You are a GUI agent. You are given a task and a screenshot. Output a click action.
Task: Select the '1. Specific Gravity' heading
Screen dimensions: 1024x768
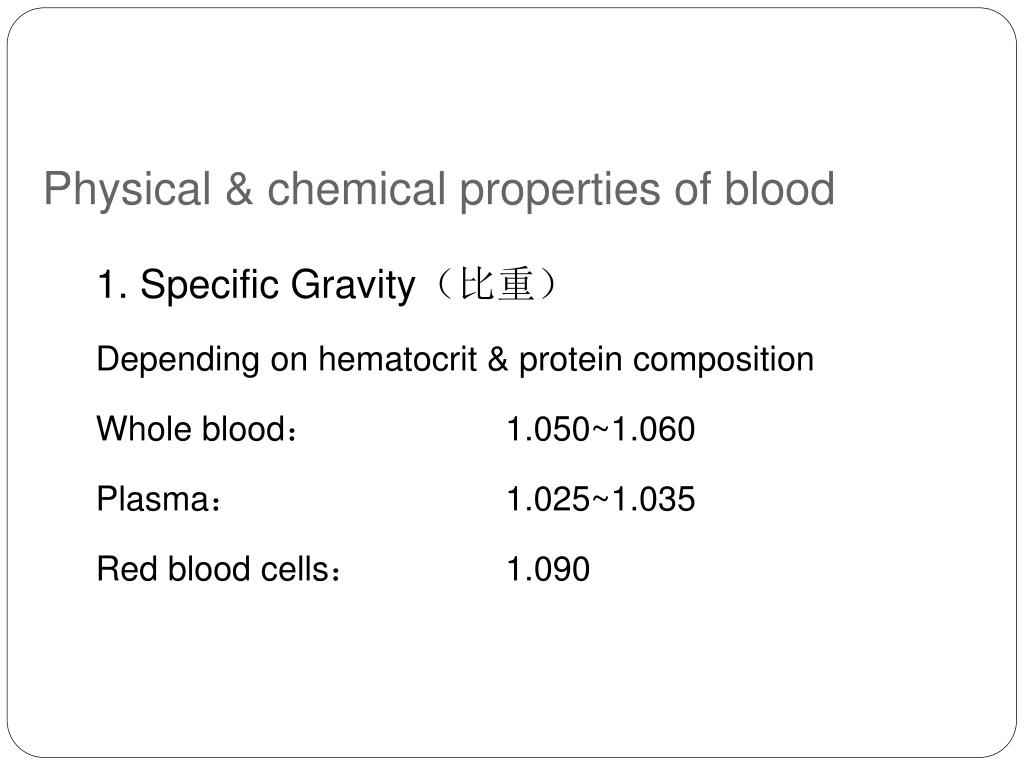point(256,285)
